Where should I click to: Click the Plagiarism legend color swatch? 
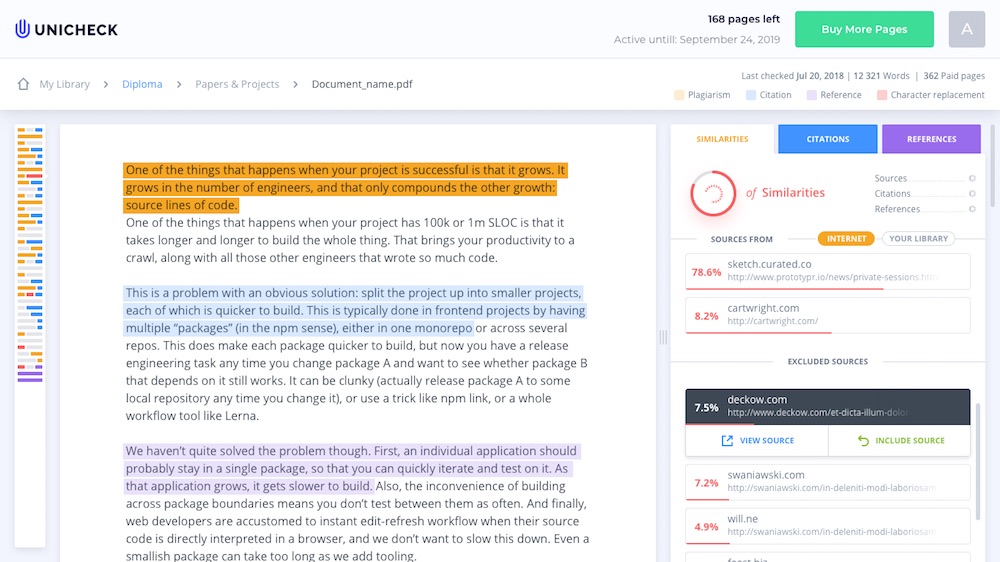(679, 95)
